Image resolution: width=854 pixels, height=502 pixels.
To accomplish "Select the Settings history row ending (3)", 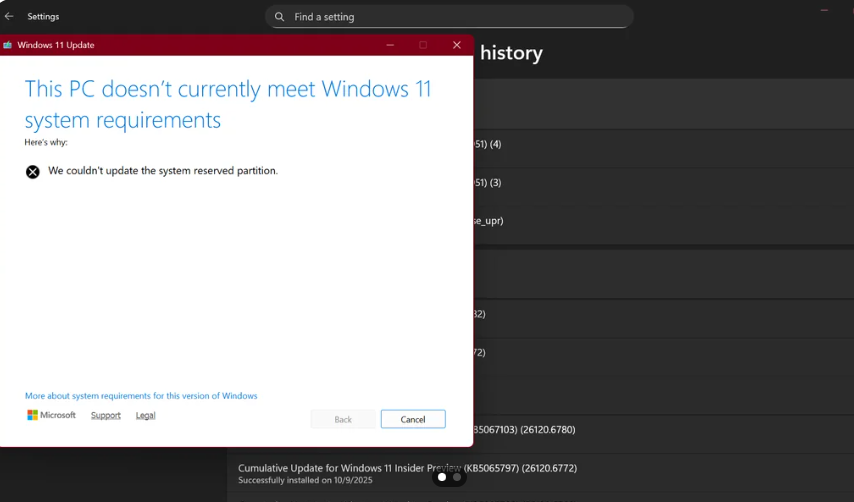I will click(x=663, y=187).
